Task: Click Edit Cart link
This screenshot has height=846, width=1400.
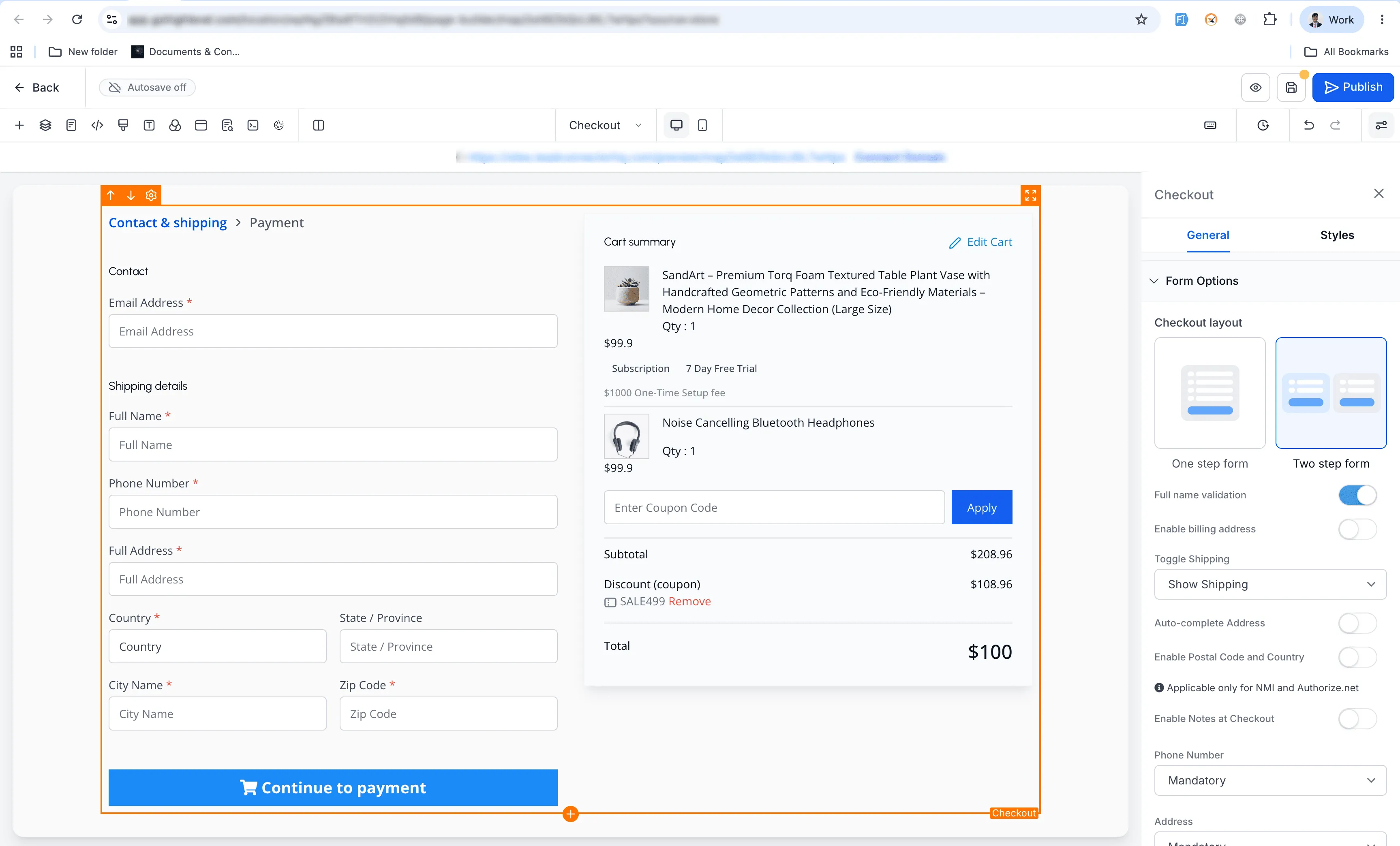Action: pyautogui.click(x=980, y=242)
